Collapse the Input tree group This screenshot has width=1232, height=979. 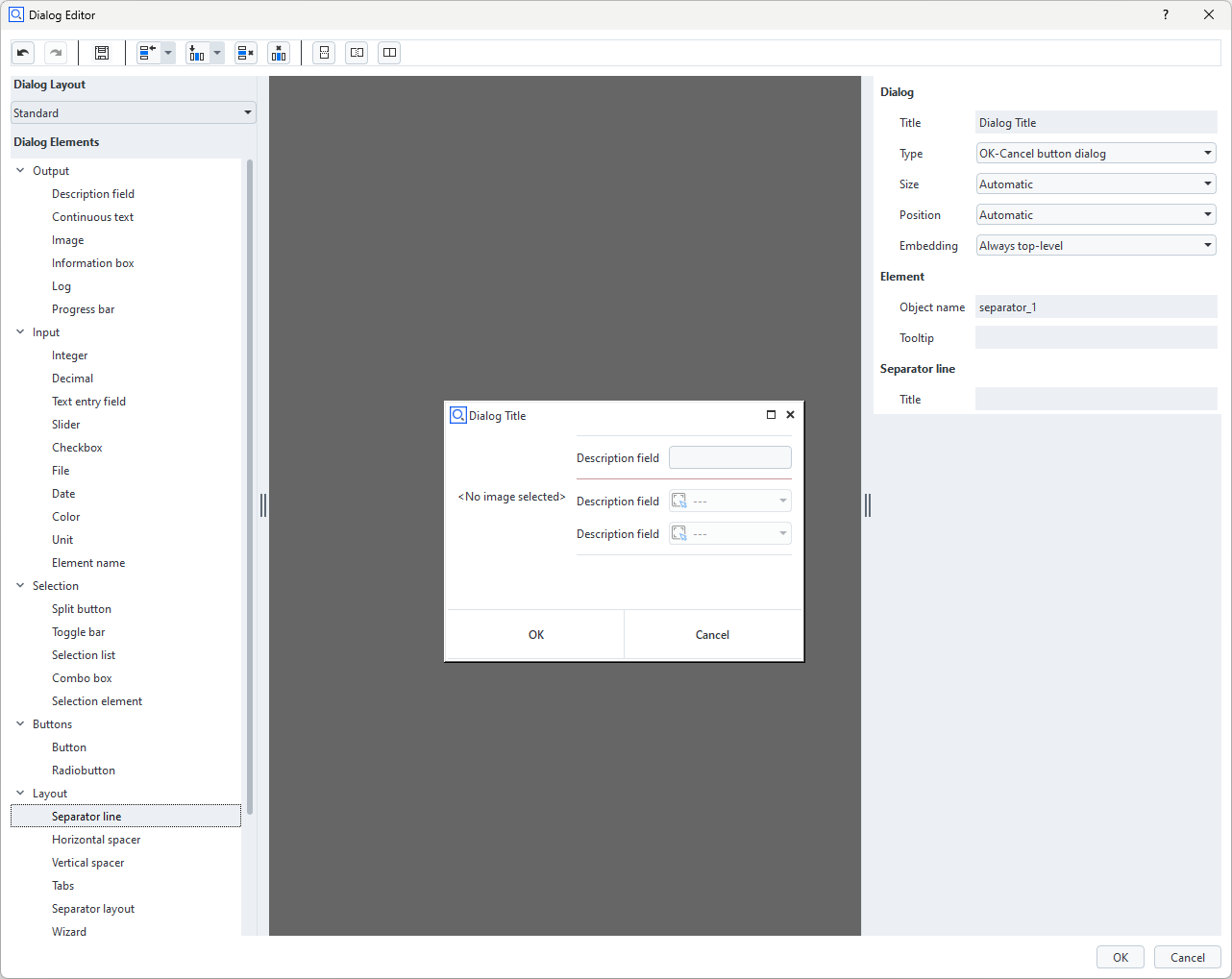click(20, 331)
